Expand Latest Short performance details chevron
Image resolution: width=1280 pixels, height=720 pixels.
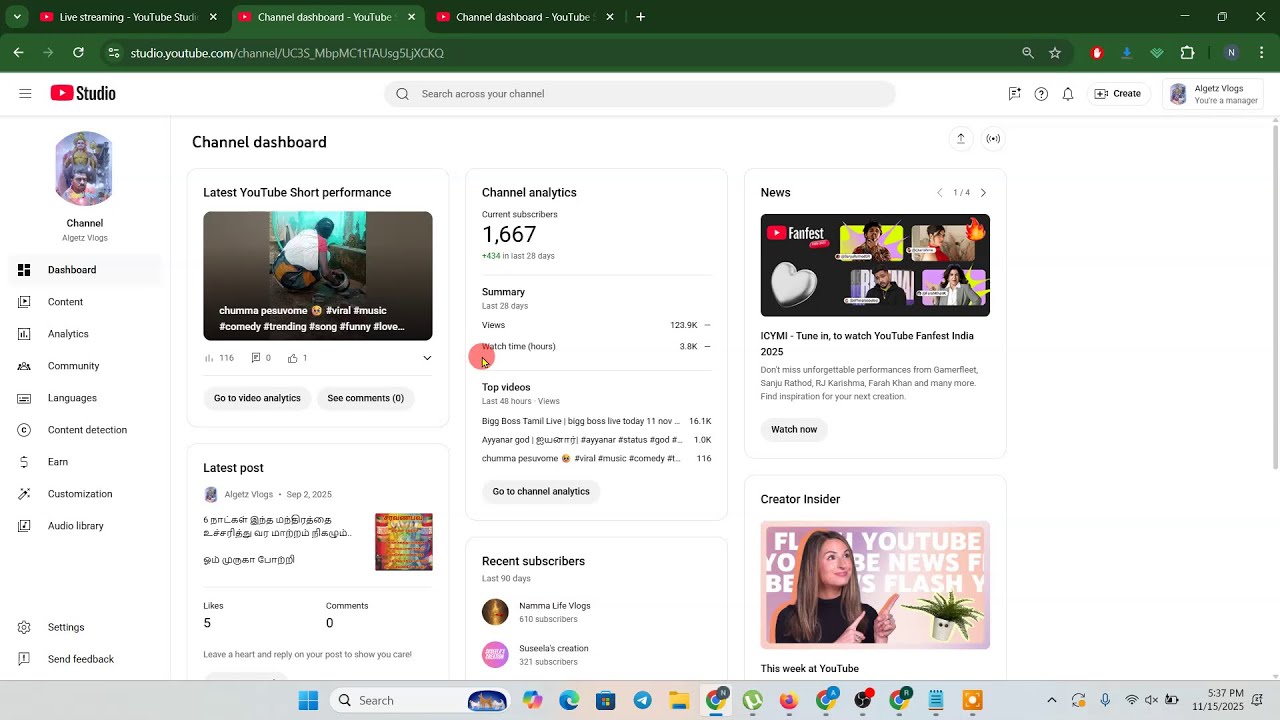(427, 358)
